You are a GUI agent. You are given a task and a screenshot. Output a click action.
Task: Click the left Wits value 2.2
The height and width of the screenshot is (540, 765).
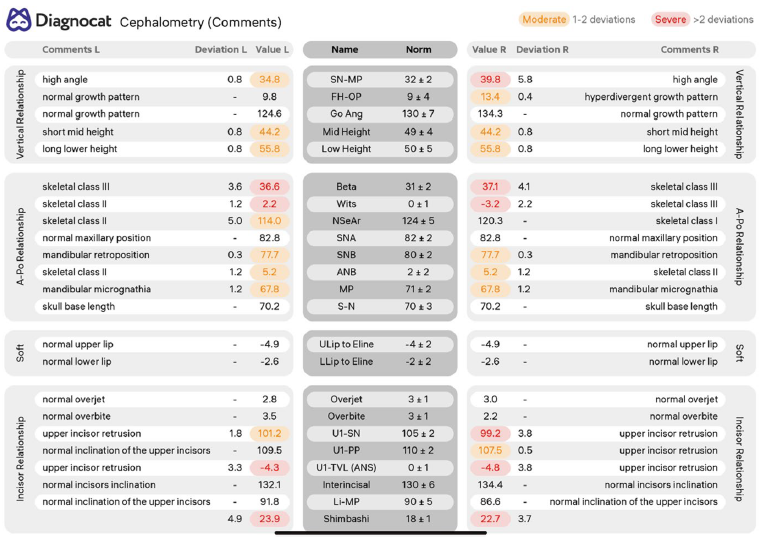(269, 204)
